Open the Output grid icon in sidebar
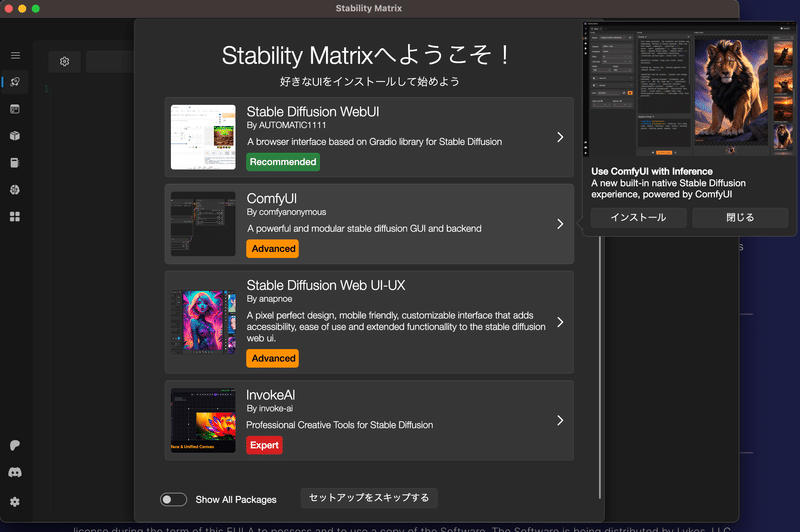800x532 pixels. click(15, 217)
